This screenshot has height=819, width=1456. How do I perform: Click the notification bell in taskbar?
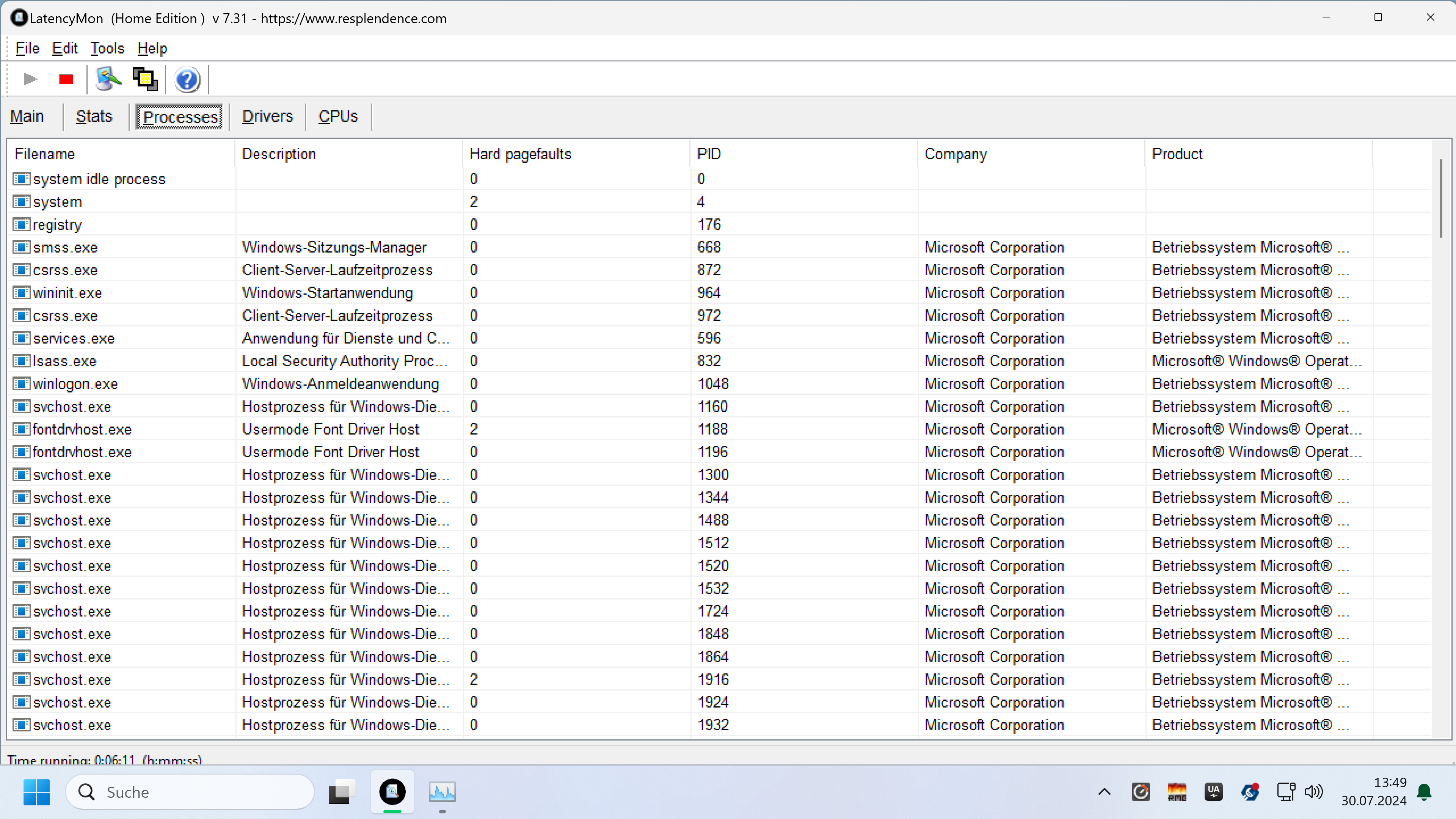1425,792
